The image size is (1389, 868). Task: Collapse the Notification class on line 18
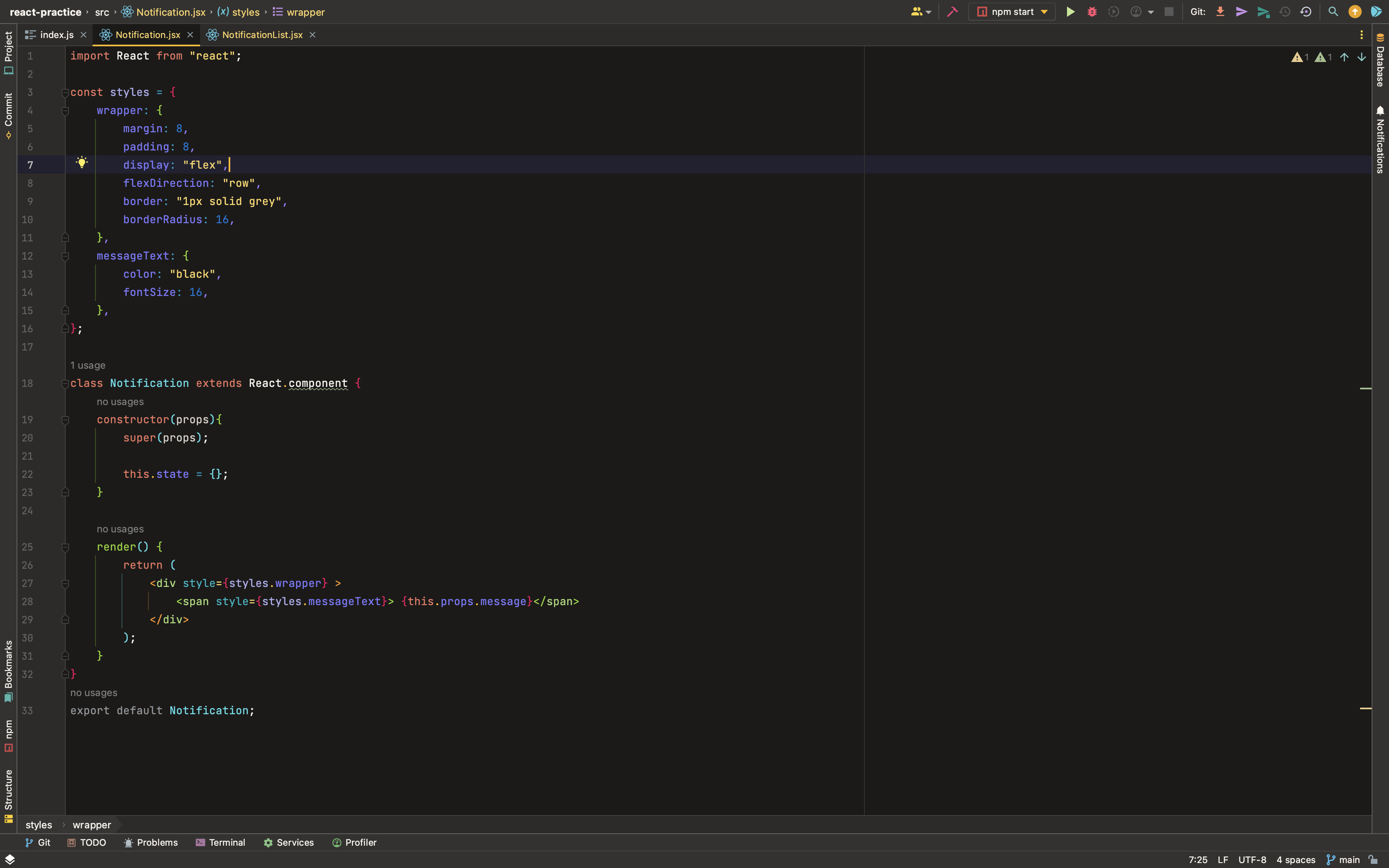tap(65, 384)
